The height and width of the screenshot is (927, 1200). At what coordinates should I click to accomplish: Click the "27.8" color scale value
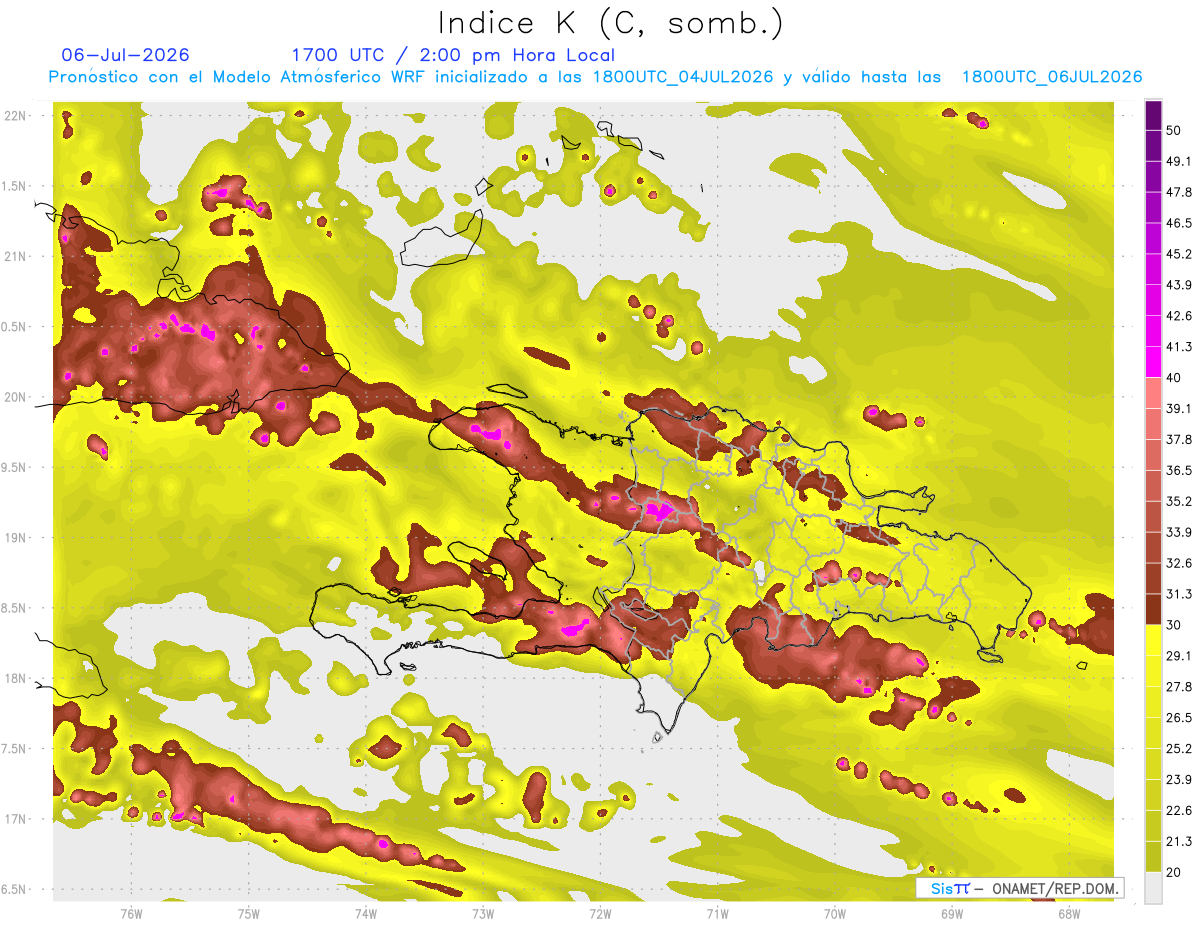[x=1178, y=687]
